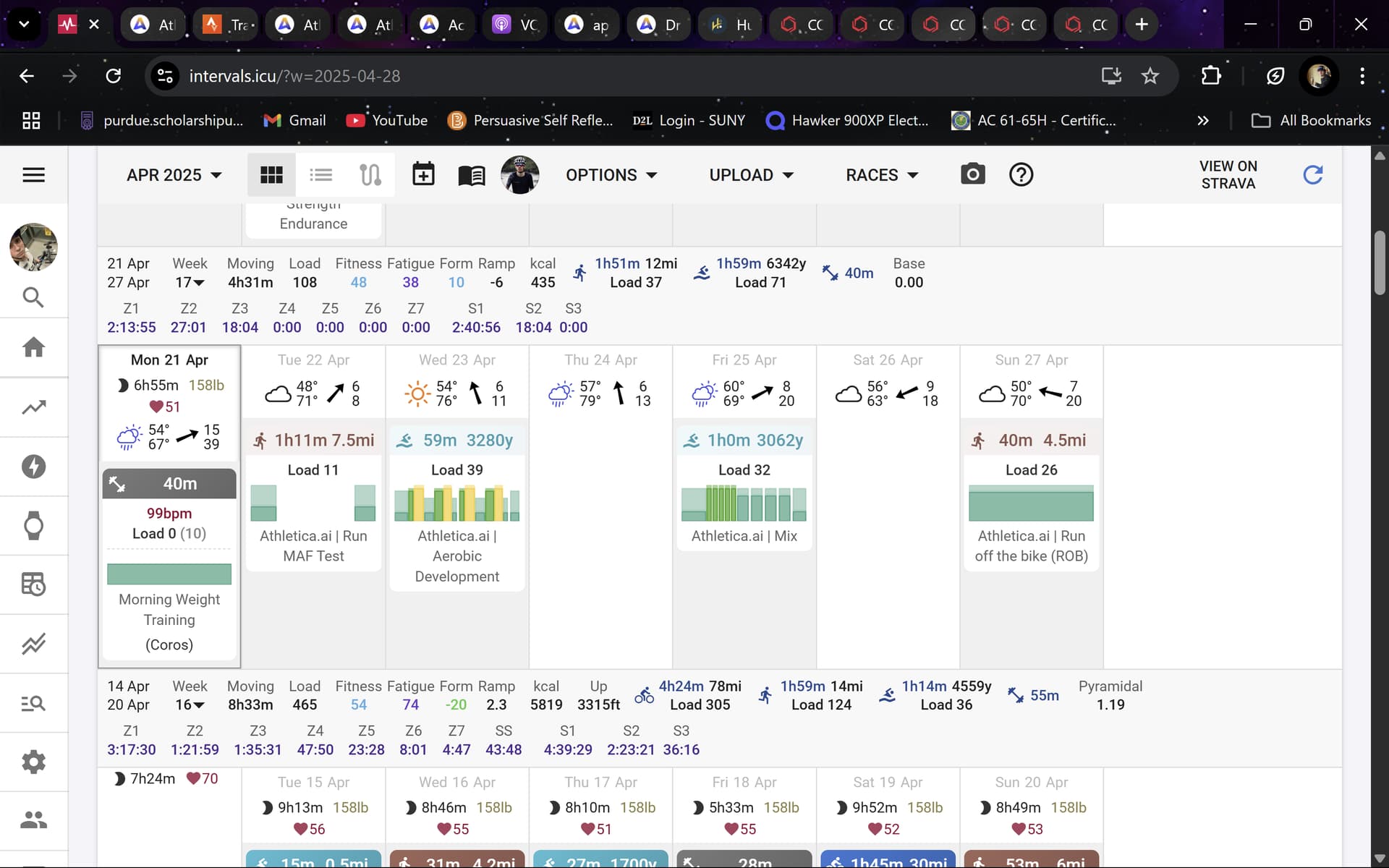Go to Home via sidebar house icon
1389x868 pixels.
(x=33, y=347)
